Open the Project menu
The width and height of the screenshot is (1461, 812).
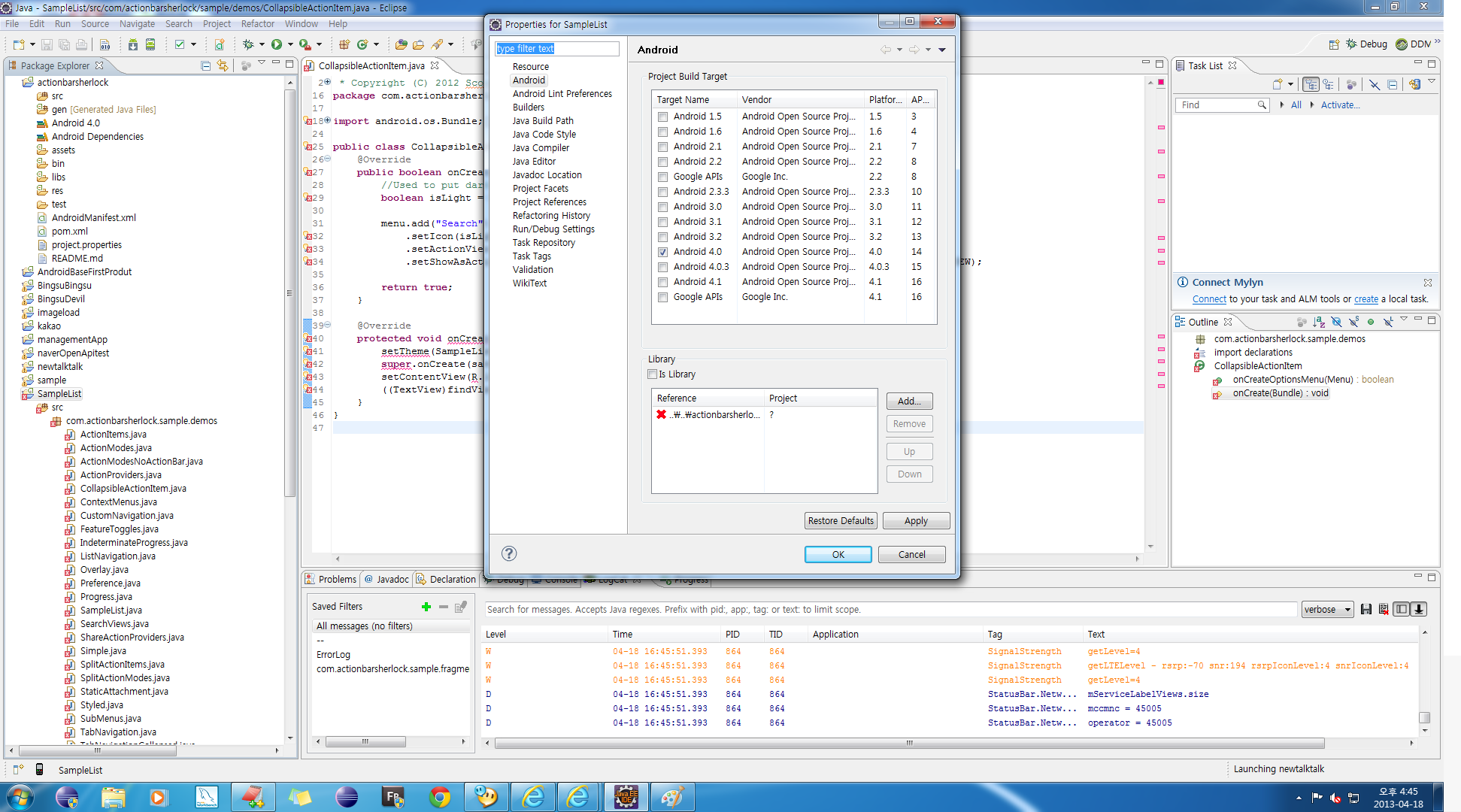[x=217, y=23]
